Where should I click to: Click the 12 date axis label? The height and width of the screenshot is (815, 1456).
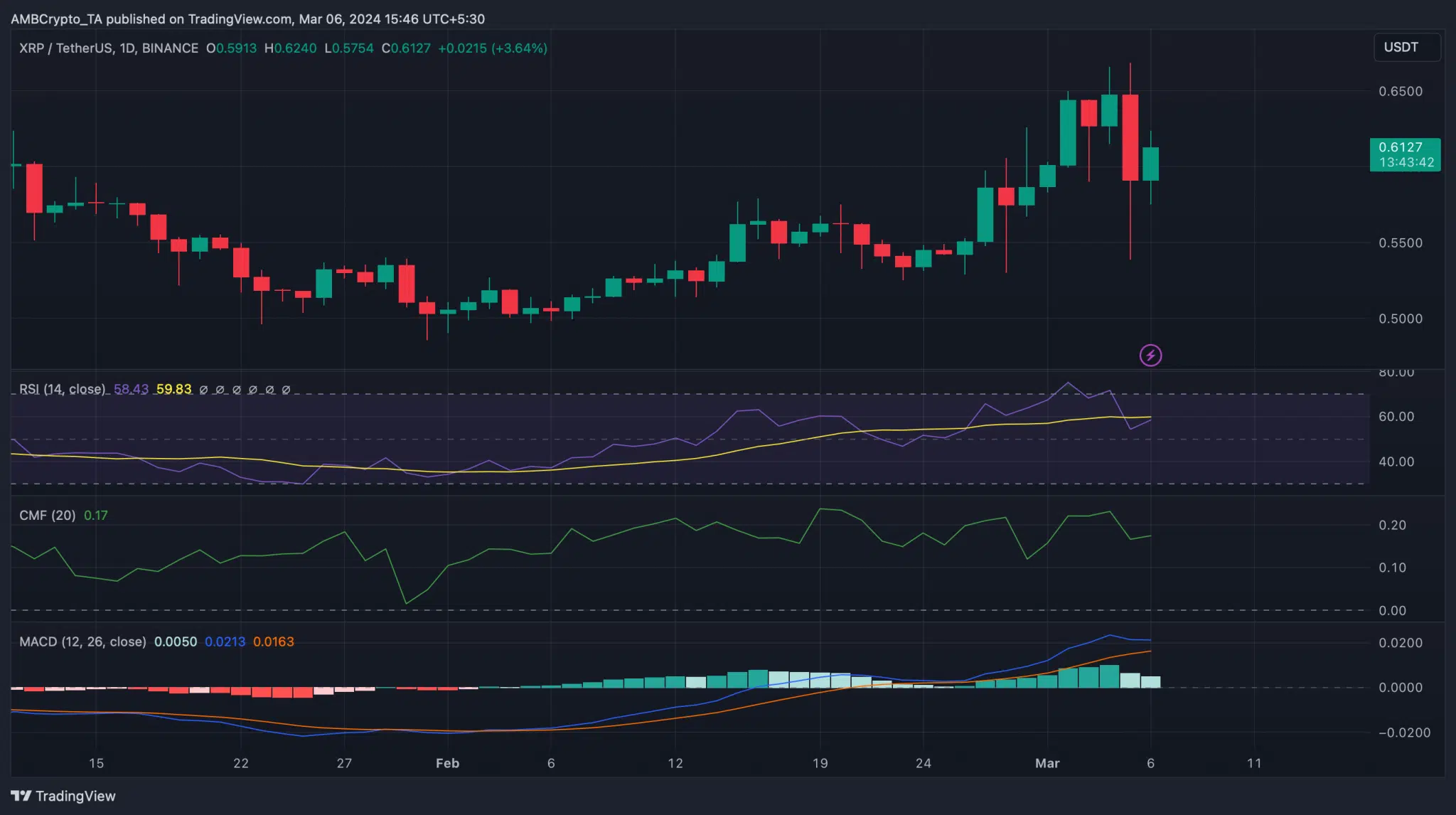pos(675,763)
